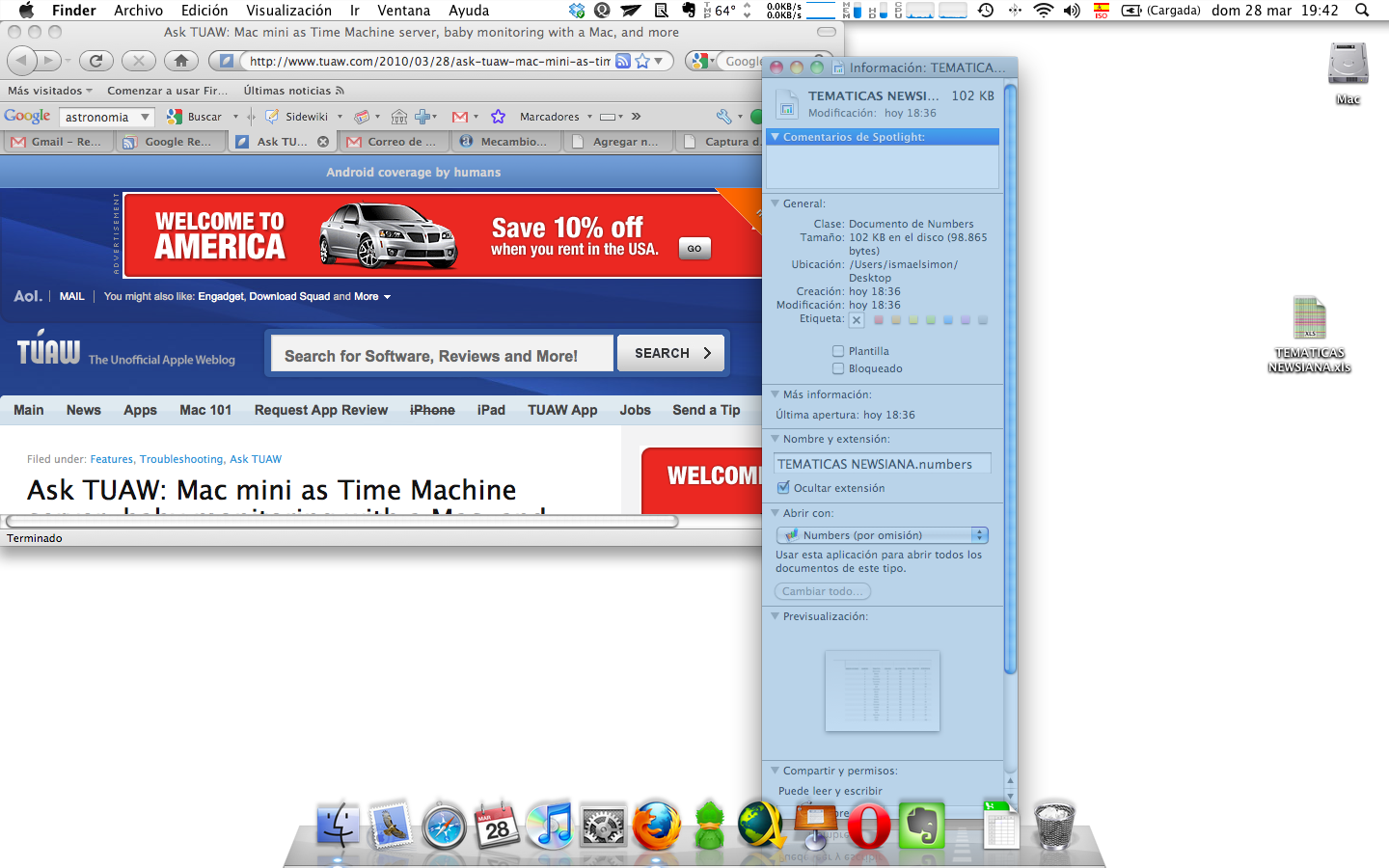Click RSS feed icon in URL bar
Image resolution: width=1389 pixels, height=868 pixels.
coord(623,61)
